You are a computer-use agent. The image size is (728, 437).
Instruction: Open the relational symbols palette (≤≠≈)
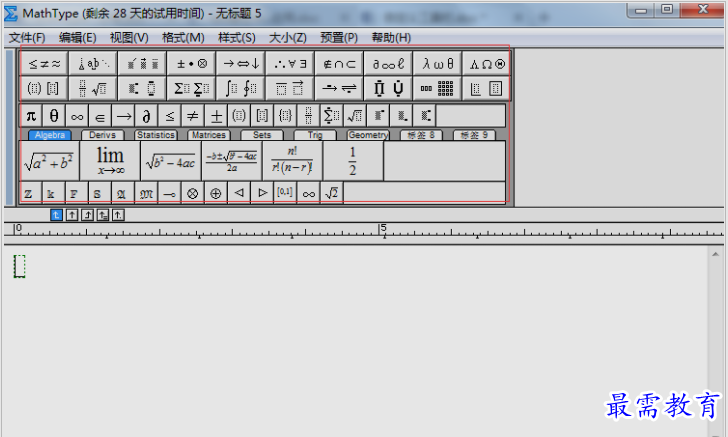coord(44,62)
